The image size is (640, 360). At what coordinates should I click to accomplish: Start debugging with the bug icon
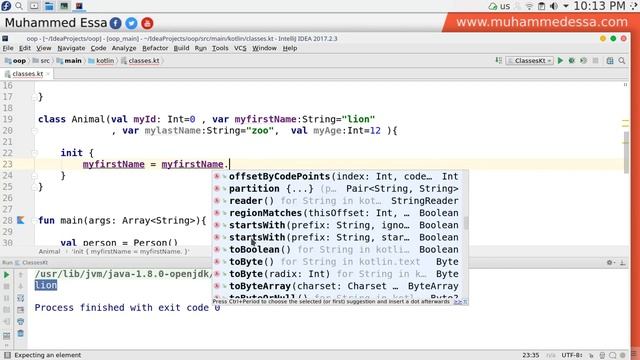(572, 60)
